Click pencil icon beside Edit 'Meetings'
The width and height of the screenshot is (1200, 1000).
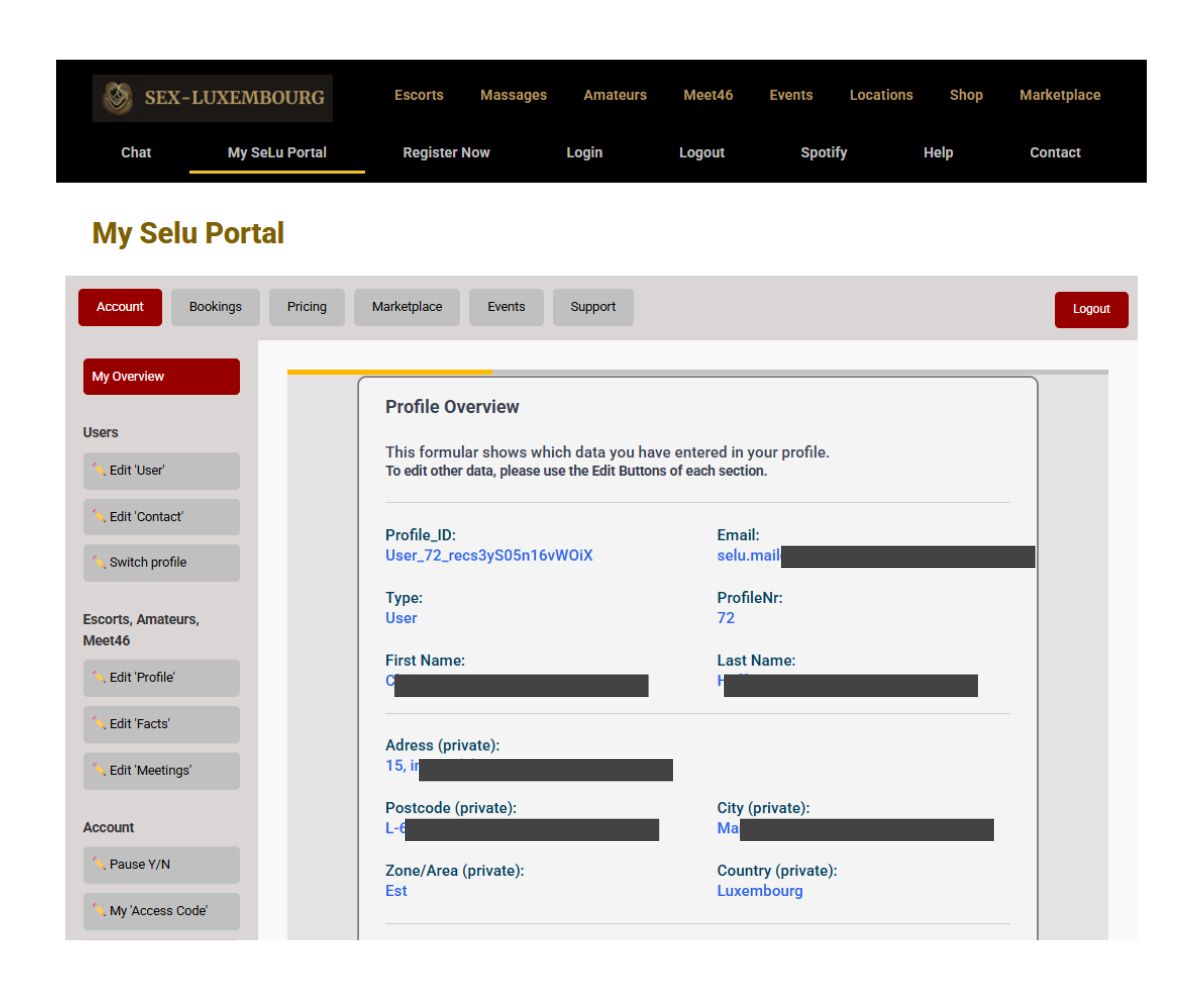pos(98,770)
